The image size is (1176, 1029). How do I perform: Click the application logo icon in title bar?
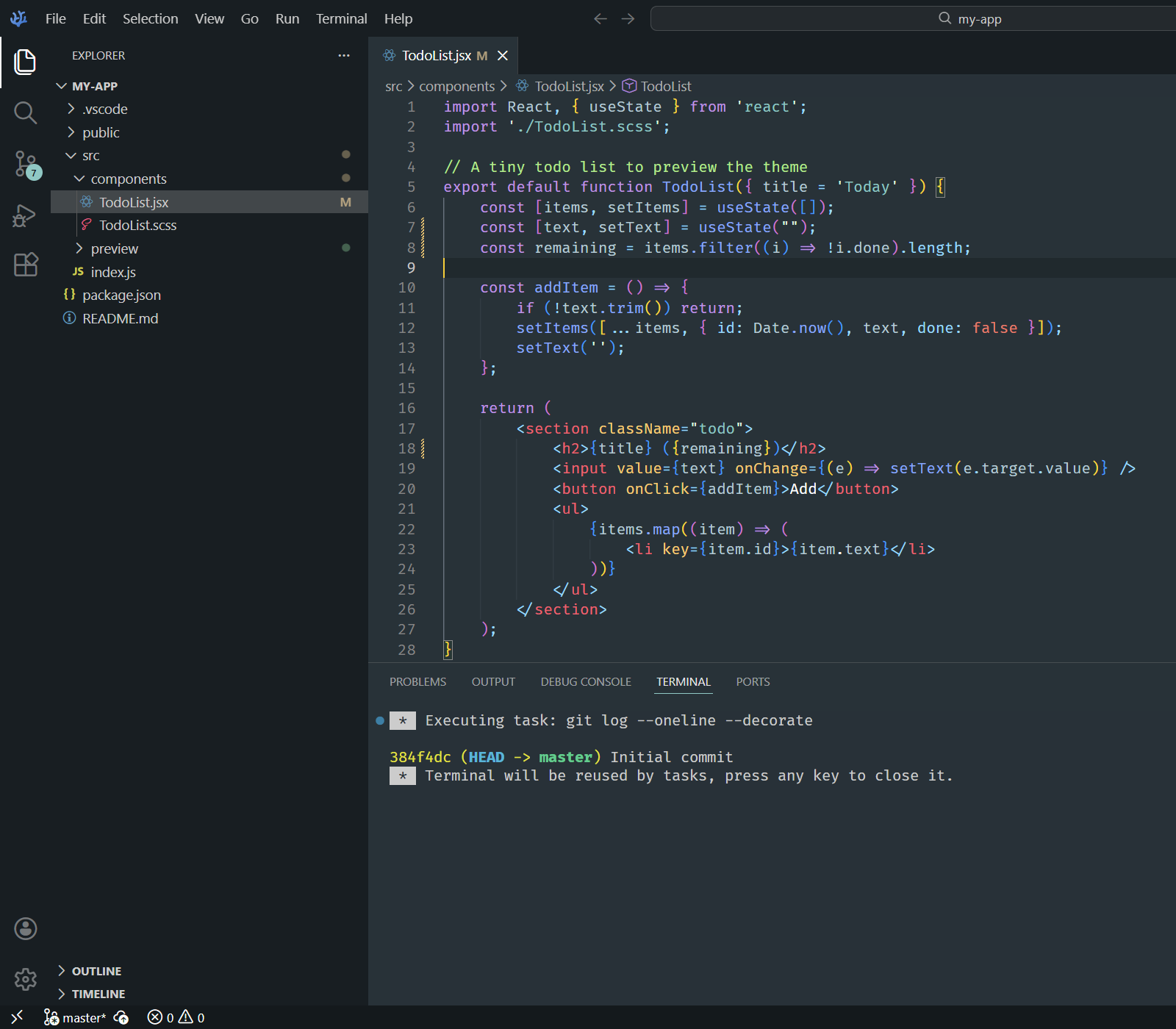pyautogui.click(x=18, y=18)
